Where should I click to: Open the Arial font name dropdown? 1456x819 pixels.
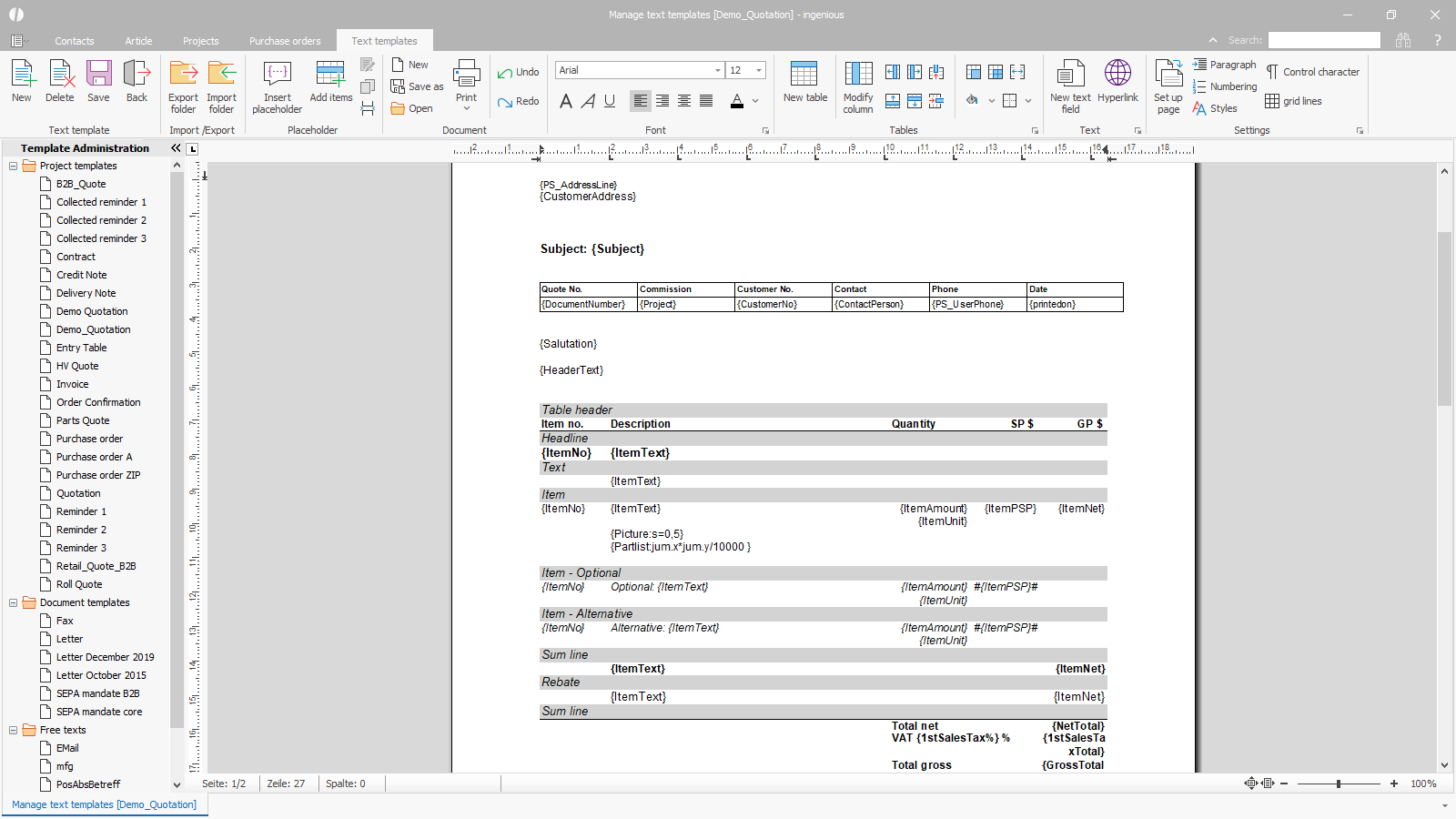click(x=717, y=70)
